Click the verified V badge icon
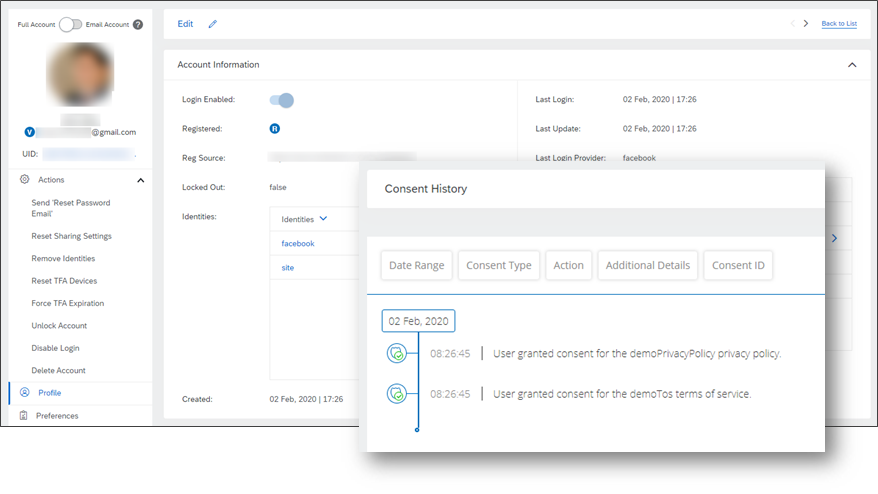The width and height of the screenshot is (878, 494). point(30,132)
